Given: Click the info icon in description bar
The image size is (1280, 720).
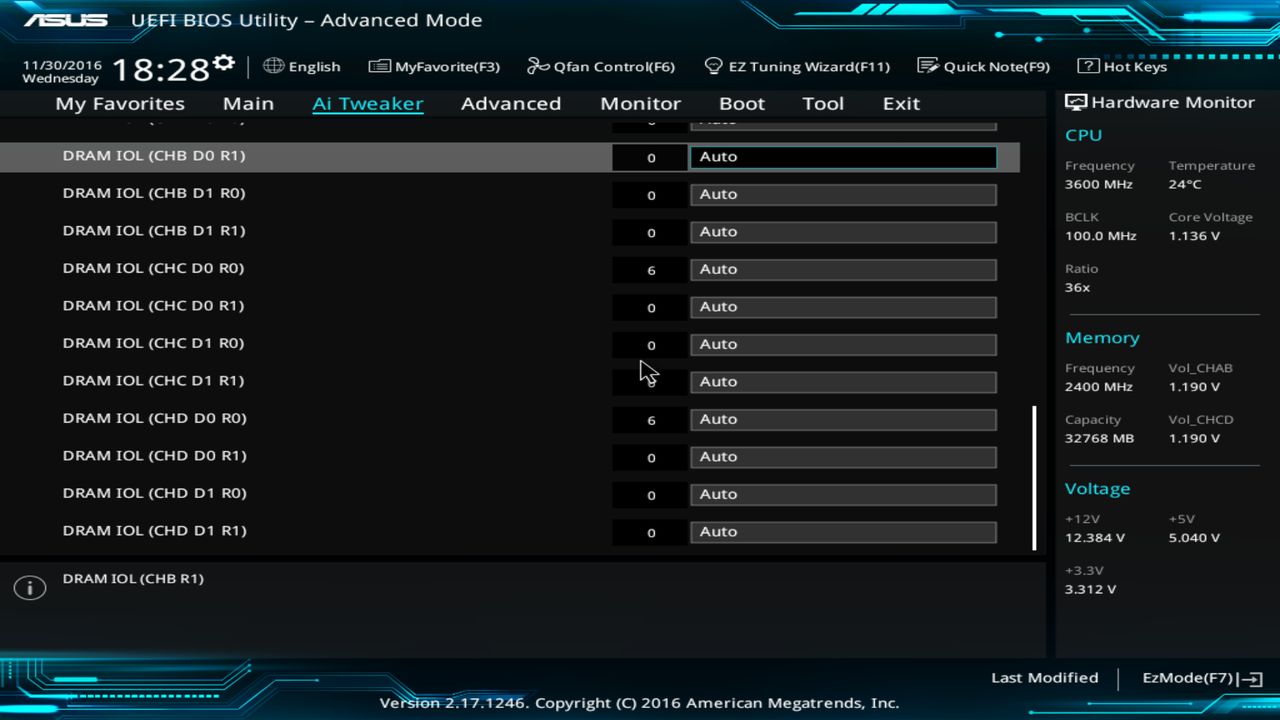Looking at the screenshot, I should pos(29,588).
